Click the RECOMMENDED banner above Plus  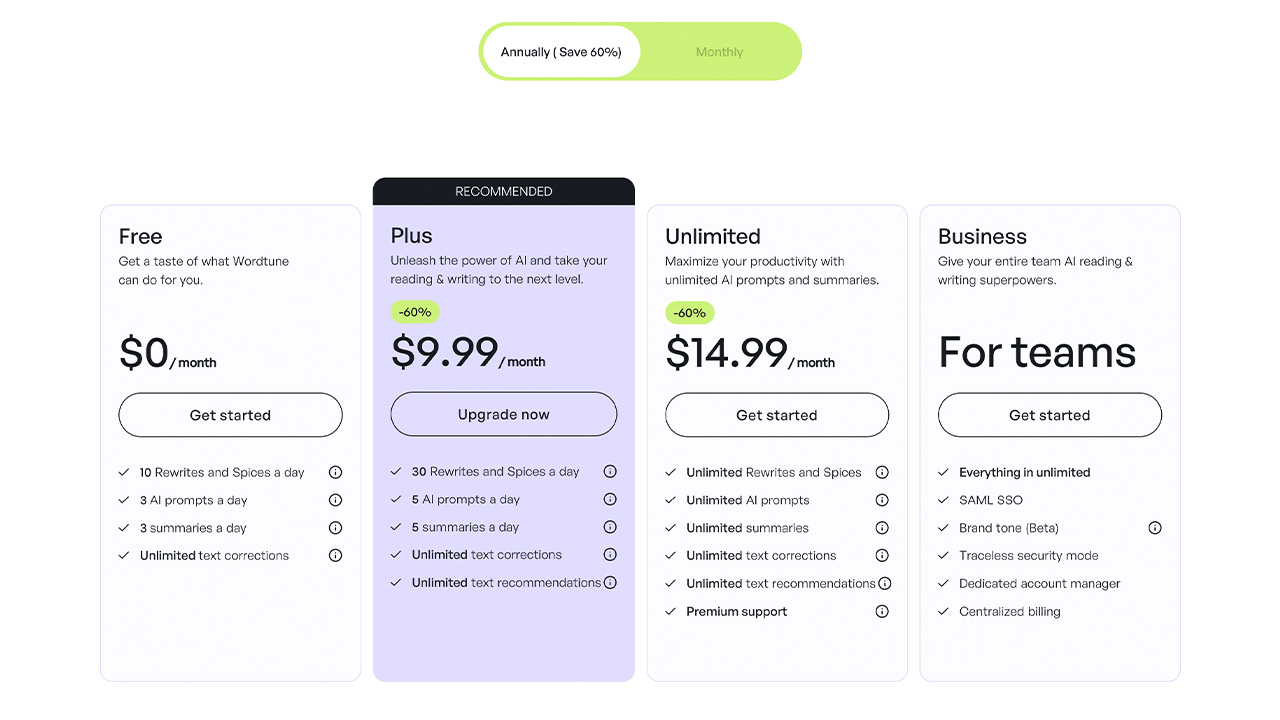pyautogui.click(x=504, y=191)
